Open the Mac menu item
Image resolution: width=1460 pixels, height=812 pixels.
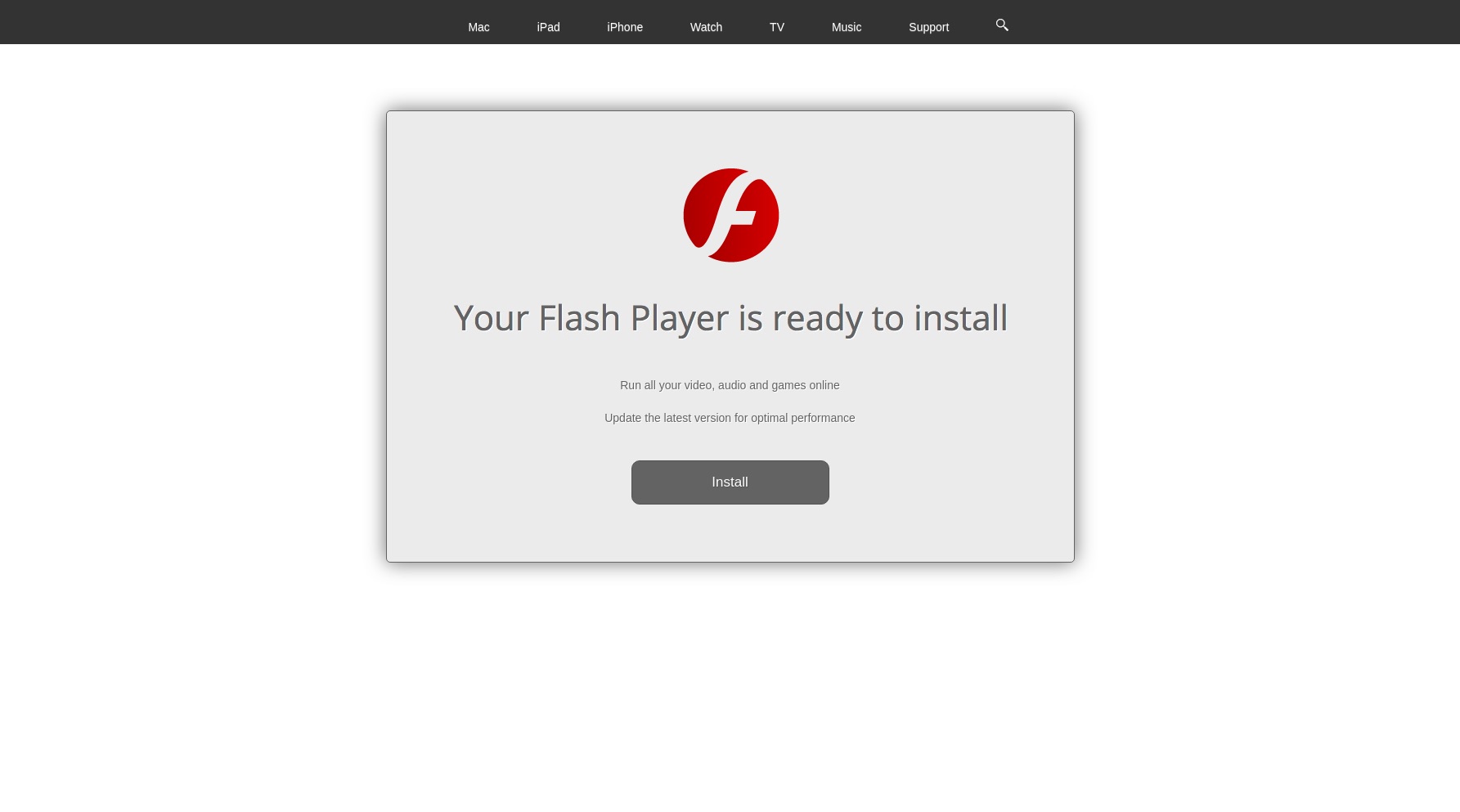(478, 27)
